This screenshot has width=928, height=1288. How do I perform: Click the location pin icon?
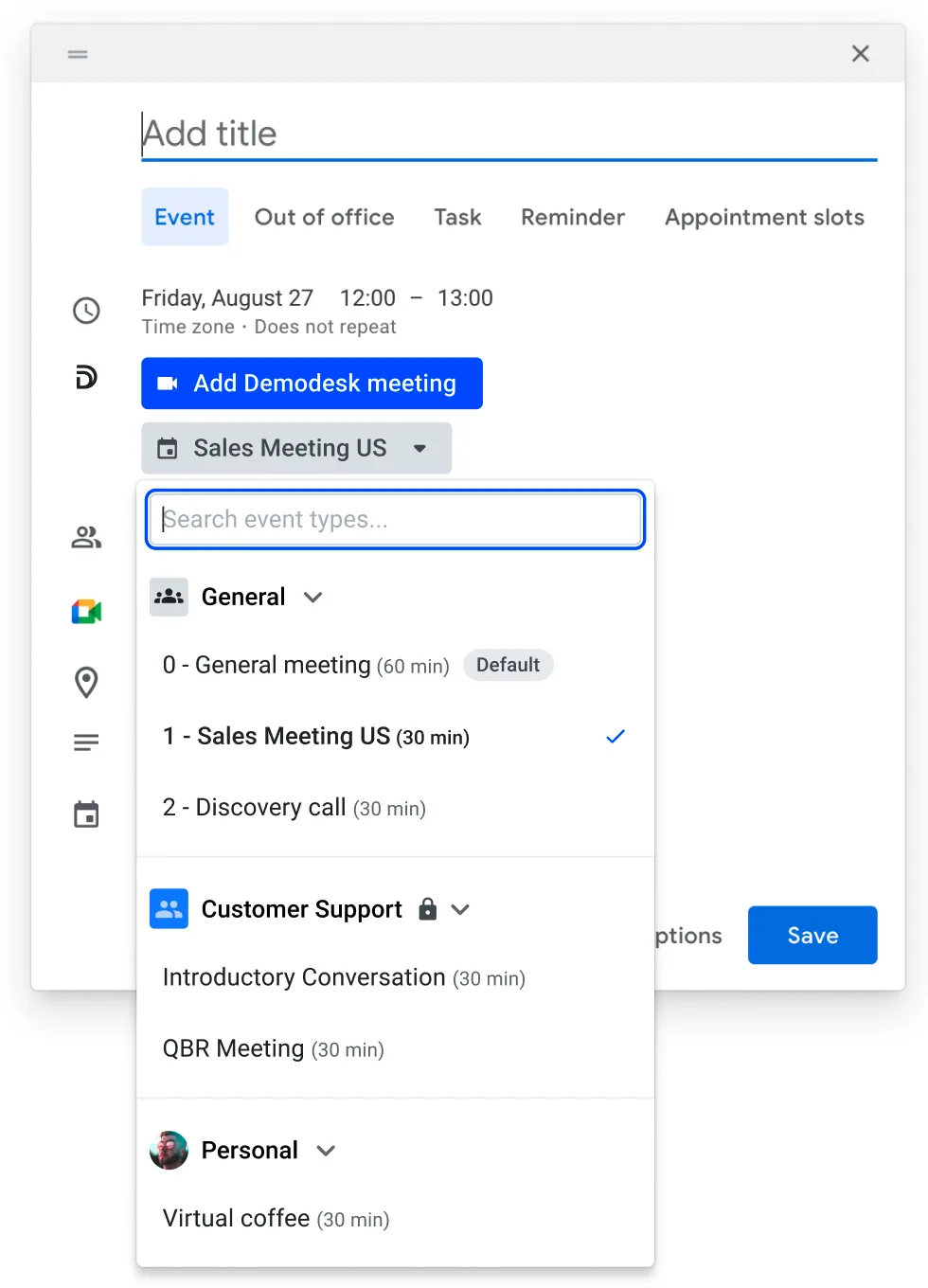pyautogui.click(x=86, y=682)
